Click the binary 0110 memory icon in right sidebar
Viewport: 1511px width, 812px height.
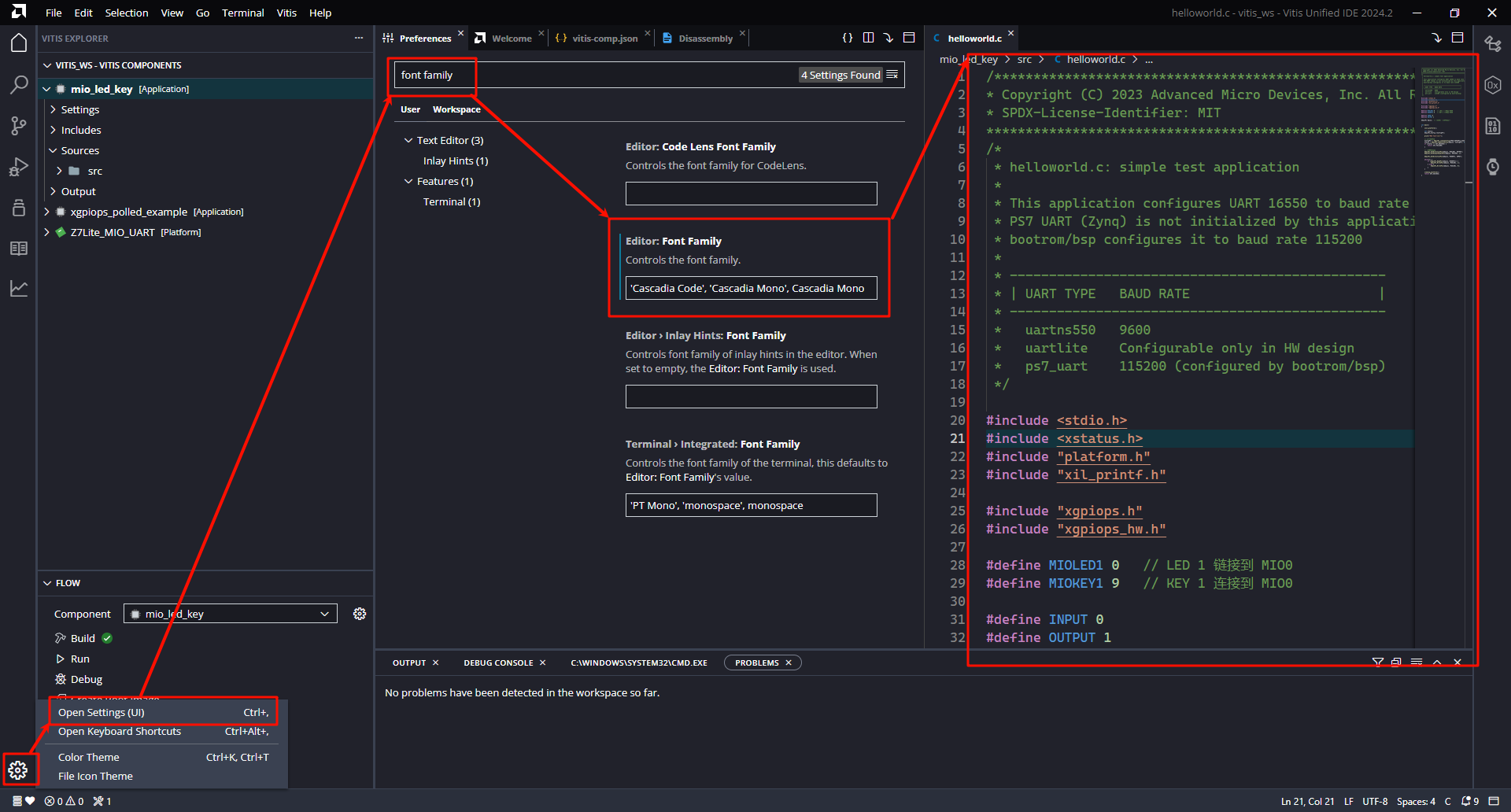click(x=1493, y=126)
